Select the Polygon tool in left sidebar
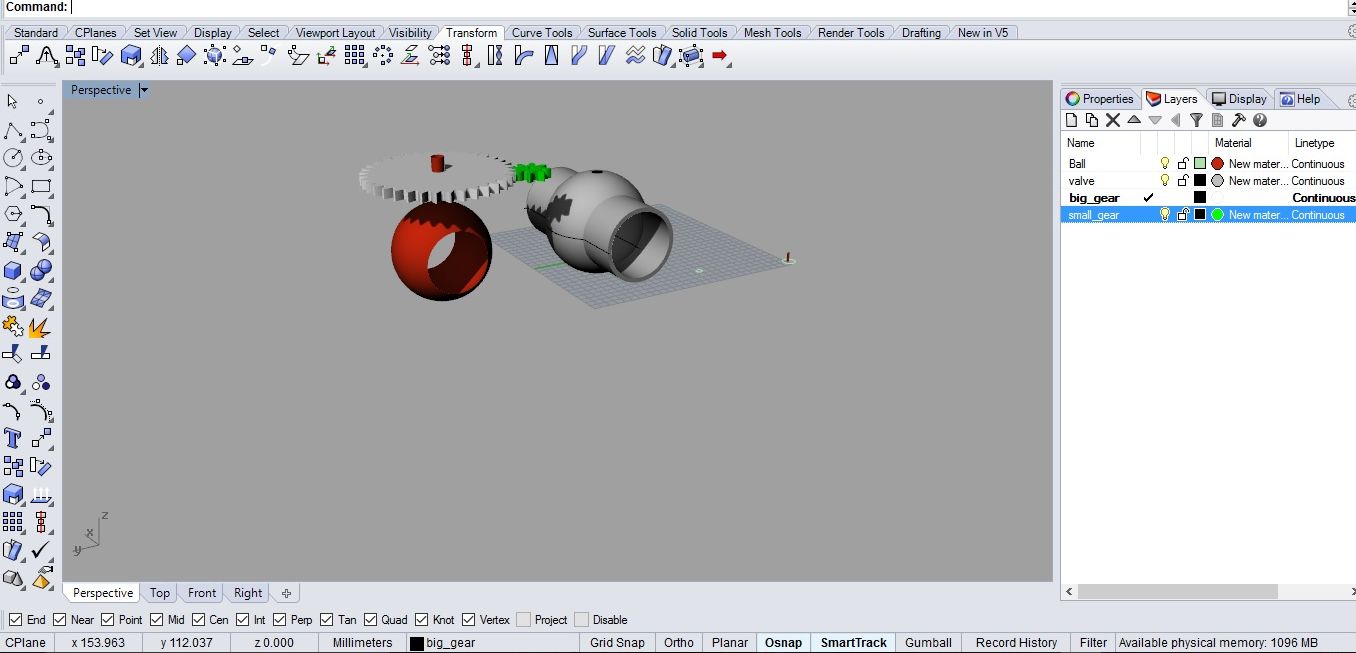 tap(13, 214)
